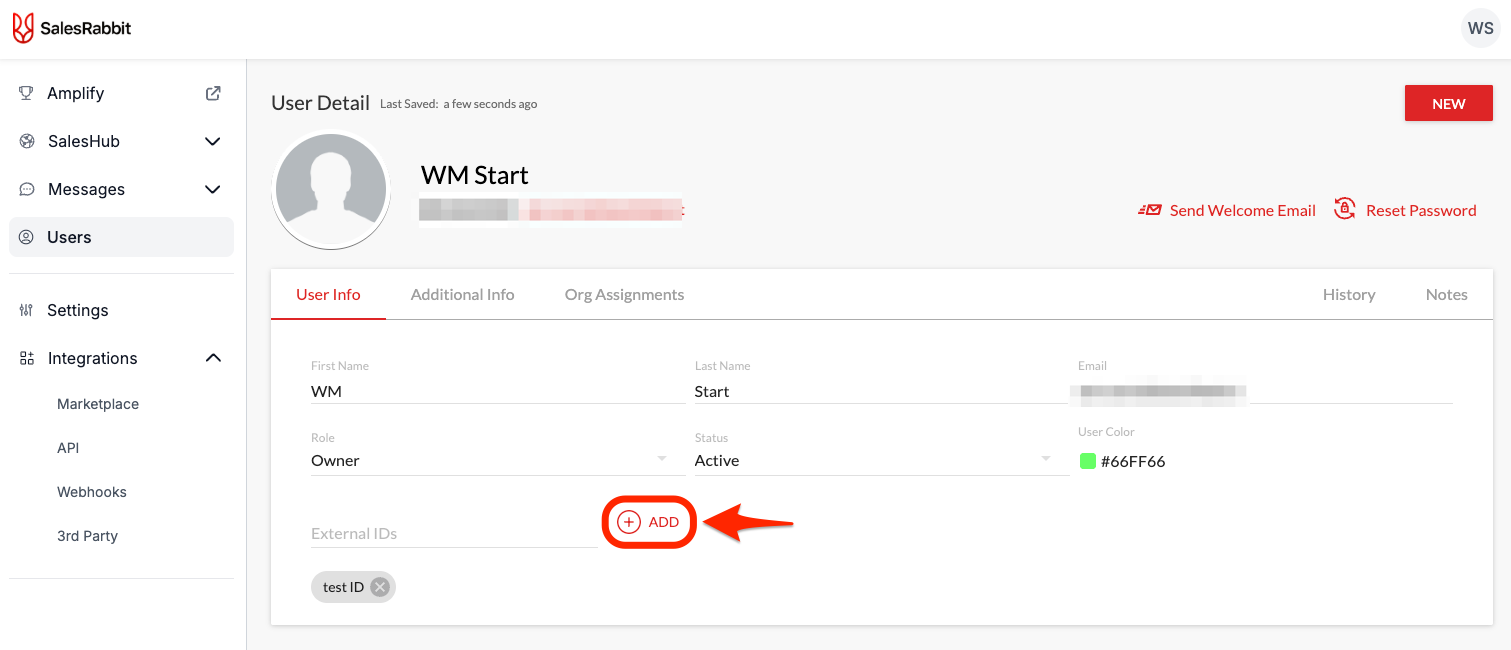Open Amplify external link icon
Viewport: 1511px width, 650px height.
coord(213,93)
